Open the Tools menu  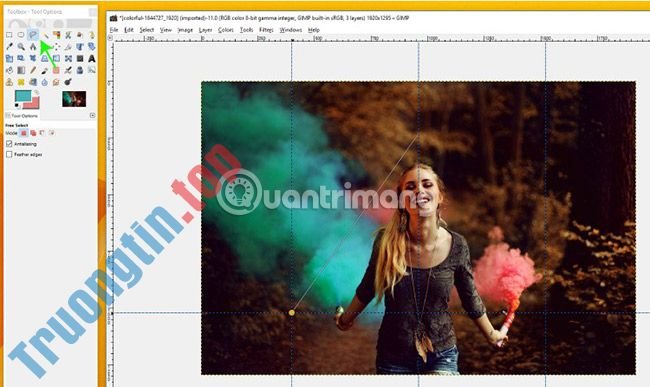[x=246, y=30]
